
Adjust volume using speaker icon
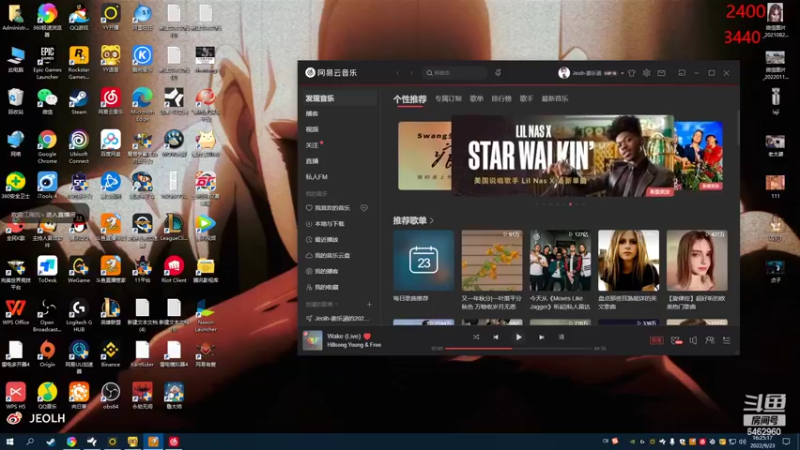693,340
